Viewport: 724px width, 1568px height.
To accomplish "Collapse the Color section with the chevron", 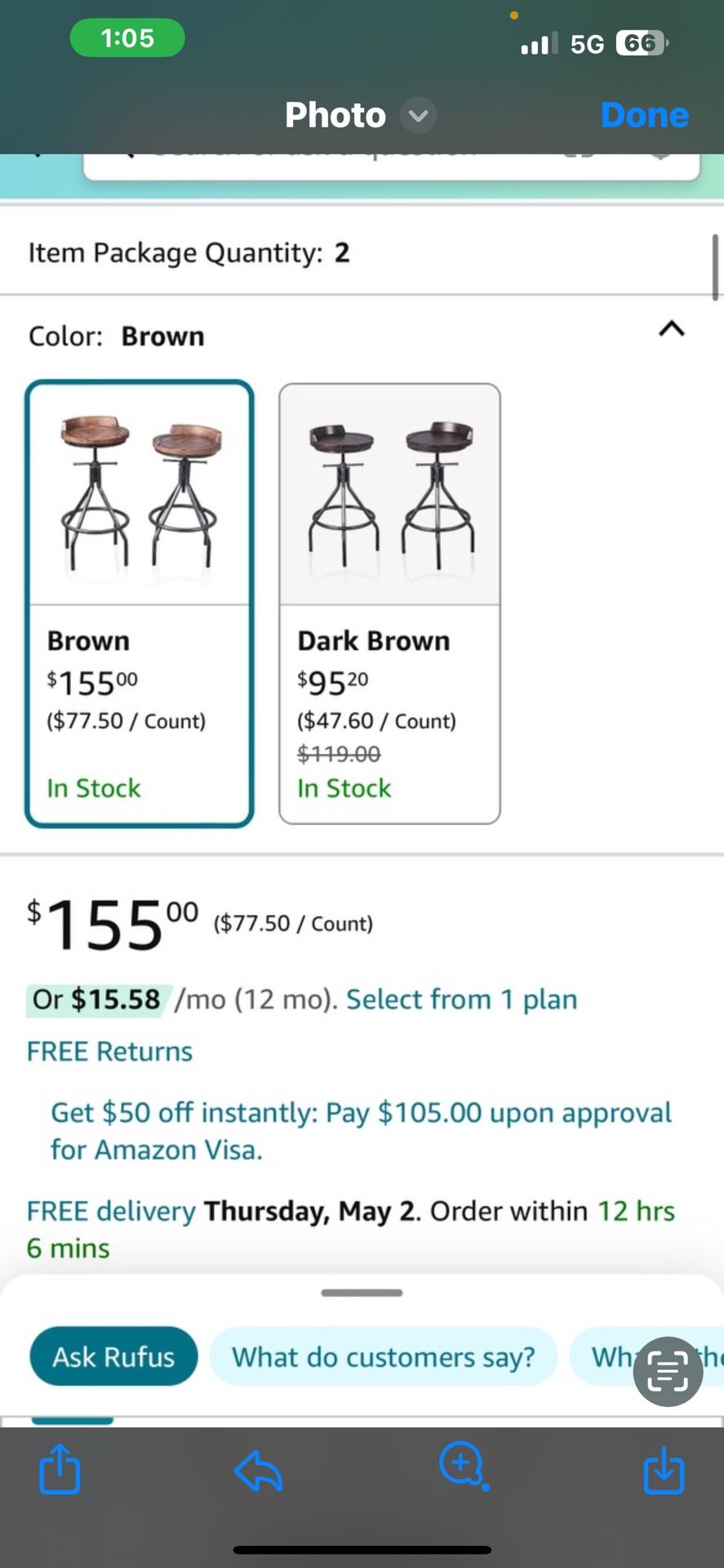I will (671, 329).
